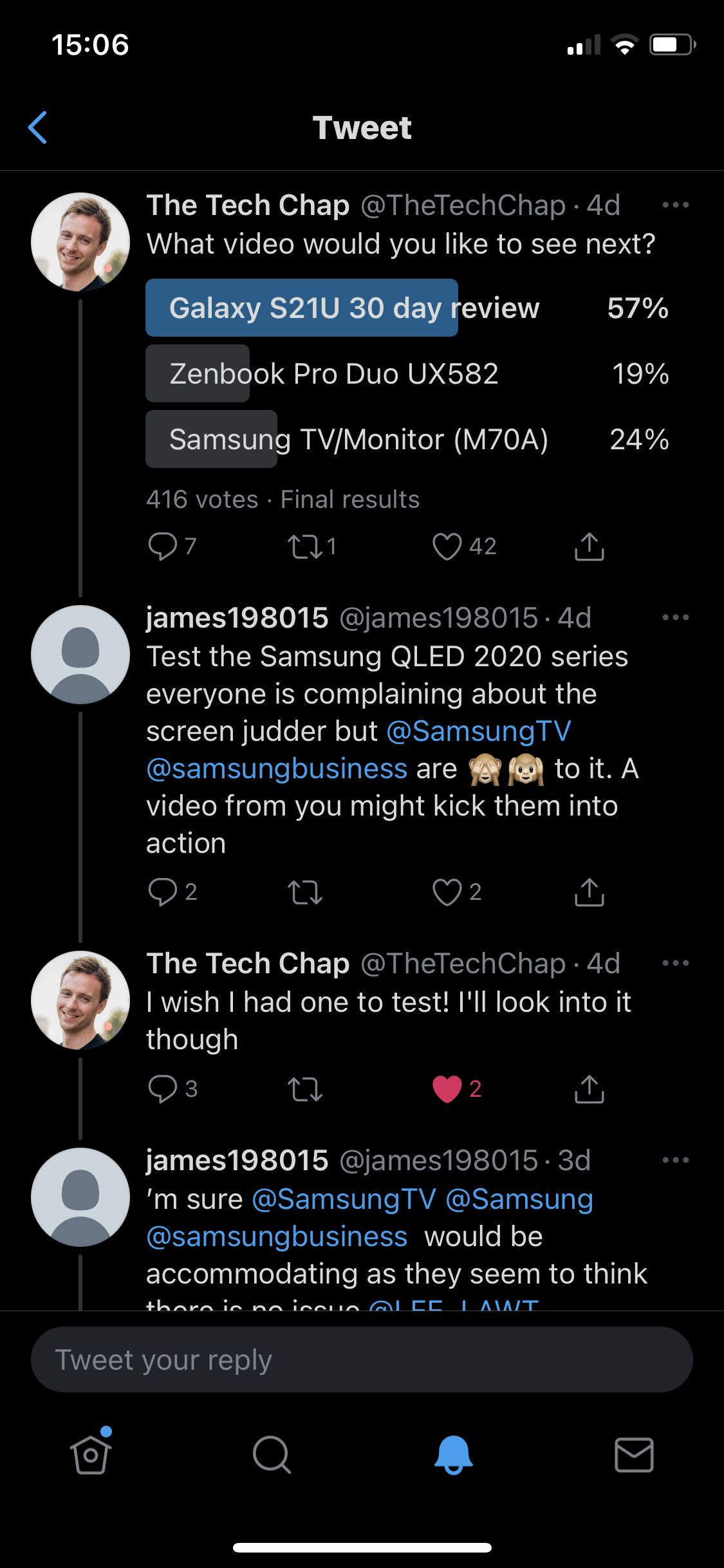Open @samsungbusiness profile link
This screenshot has height=1568, width=724.
[275, 768]
